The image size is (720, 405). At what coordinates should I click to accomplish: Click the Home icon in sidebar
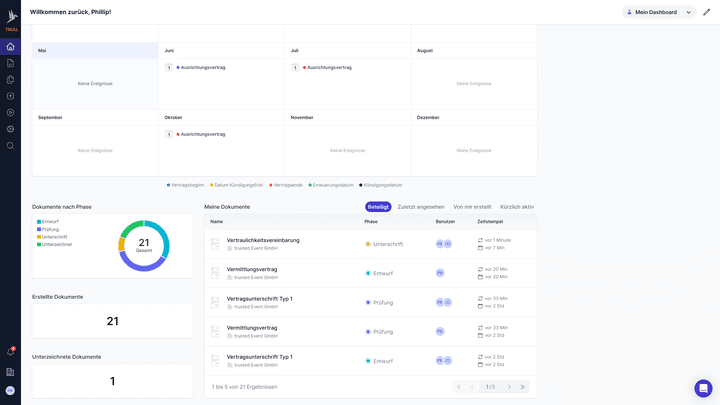pos(10,47)
